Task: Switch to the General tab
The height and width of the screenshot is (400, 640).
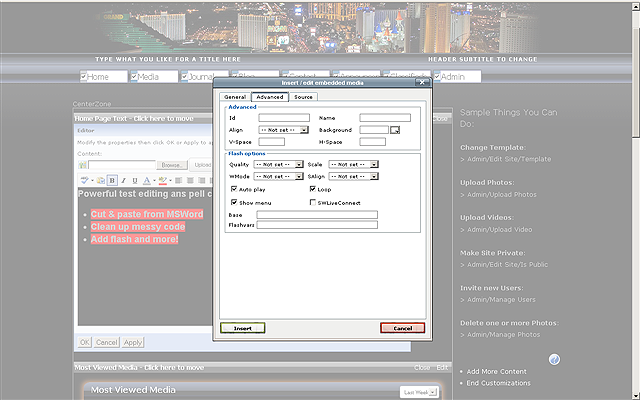Action: (x=235, y=97)
